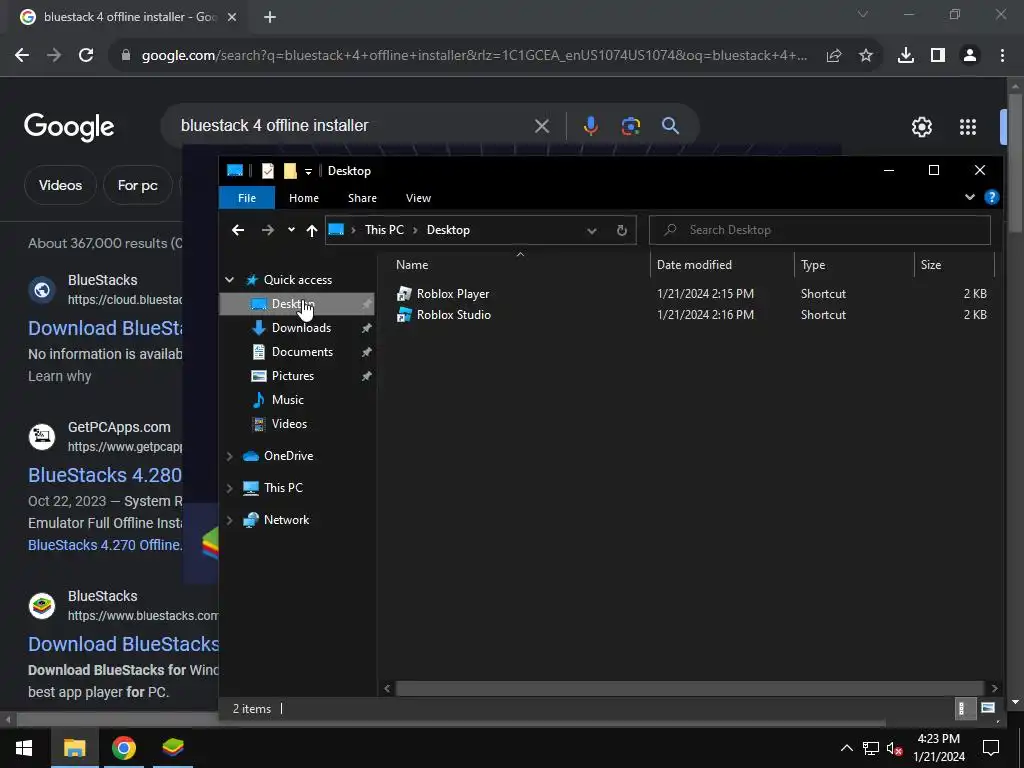Open Chrome profile icon
Viewport: 1024px width, 768px height.
pos(970,56)
